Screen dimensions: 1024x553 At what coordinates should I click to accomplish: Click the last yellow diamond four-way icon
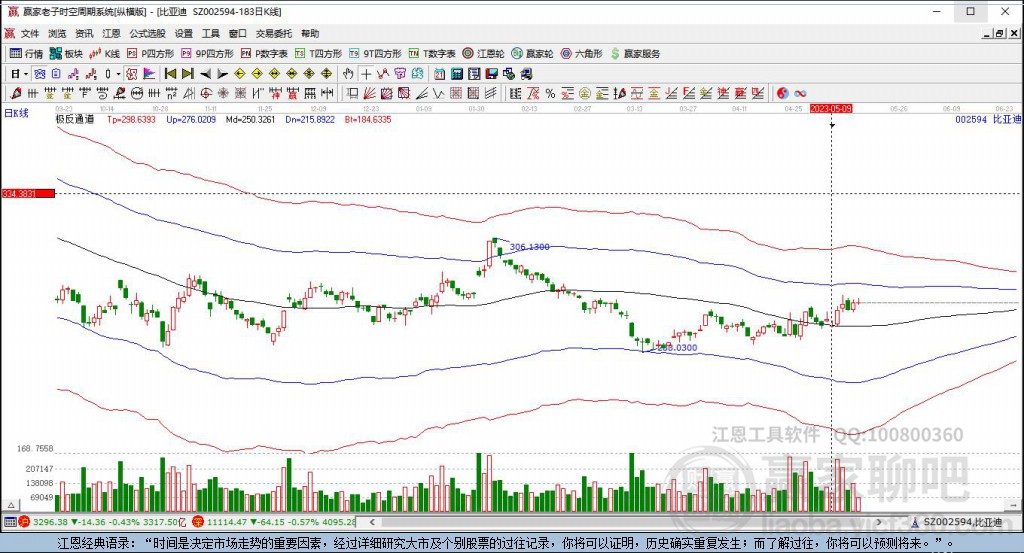(x=326, y=74)
